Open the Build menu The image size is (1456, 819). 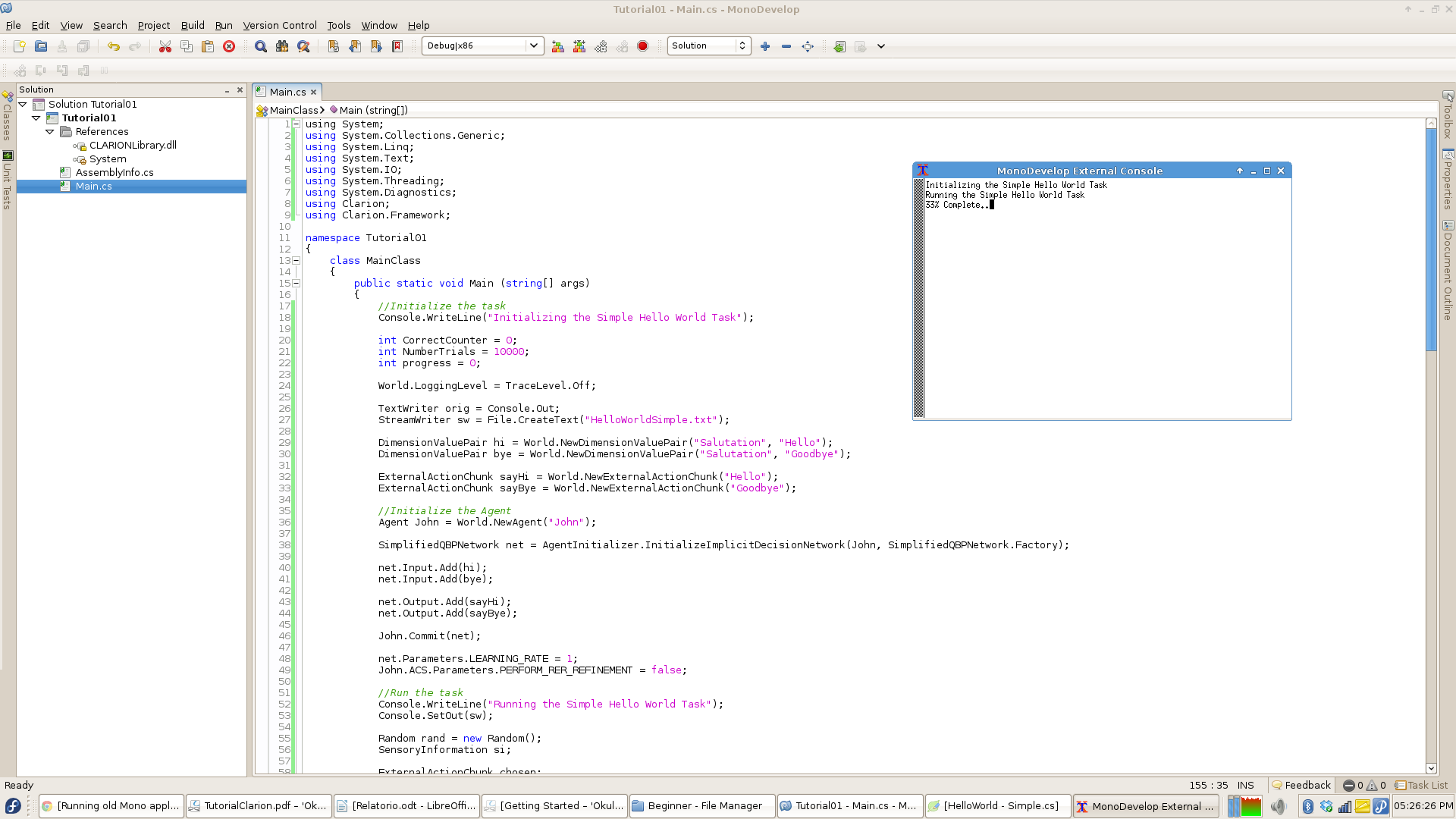point(193,25)
